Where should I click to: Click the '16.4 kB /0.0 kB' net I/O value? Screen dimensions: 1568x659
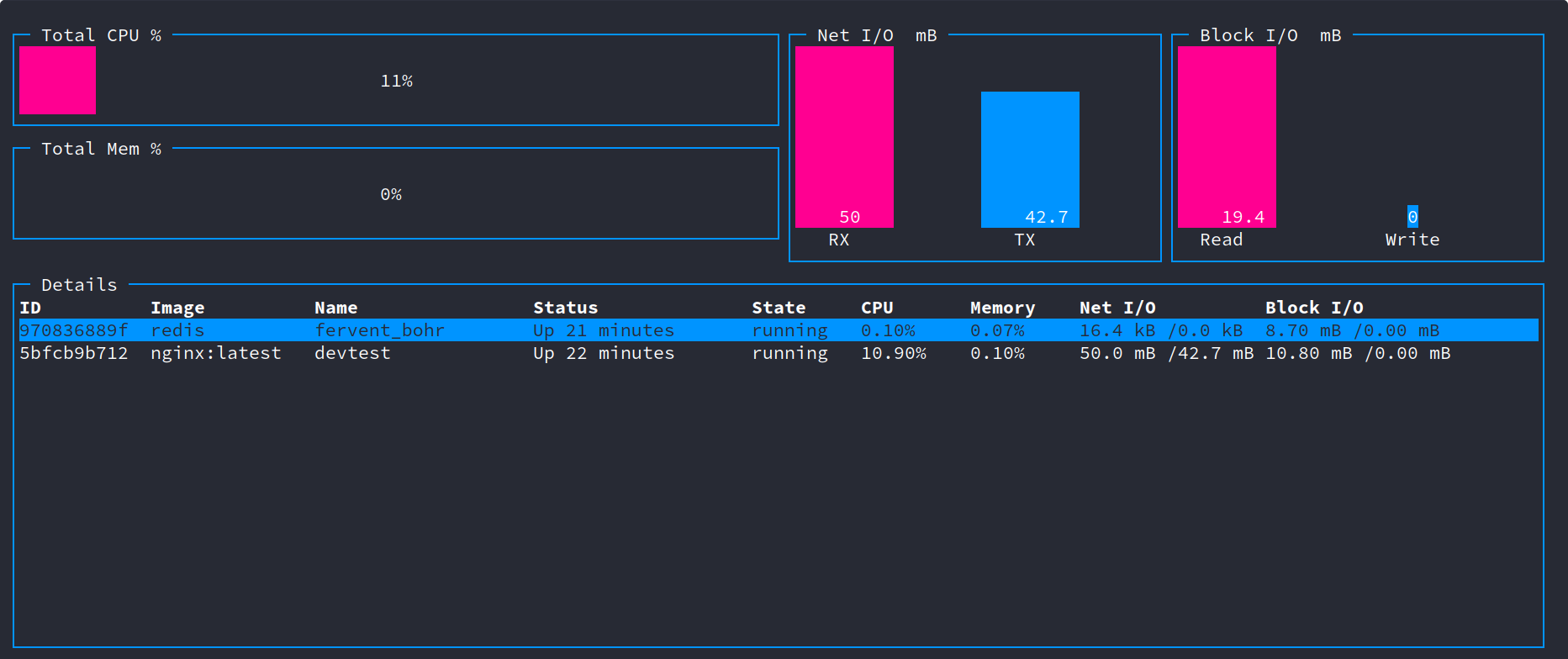[1161, 330]
